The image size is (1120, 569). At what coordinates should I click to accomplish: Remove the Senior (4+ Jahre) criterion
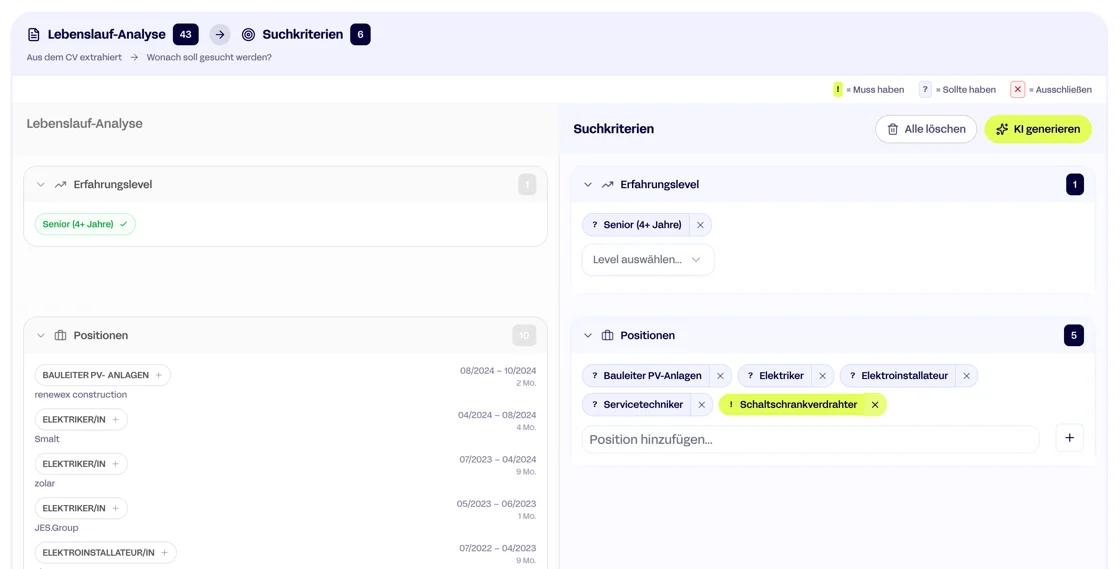(x=700, y=225)
